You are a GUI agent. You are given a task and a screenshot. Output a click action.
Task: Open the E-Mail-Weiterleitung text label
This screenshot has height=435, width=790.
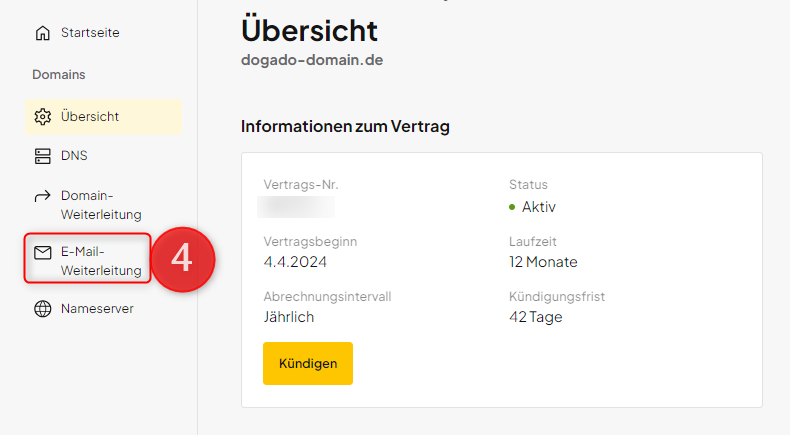[100, 261]
